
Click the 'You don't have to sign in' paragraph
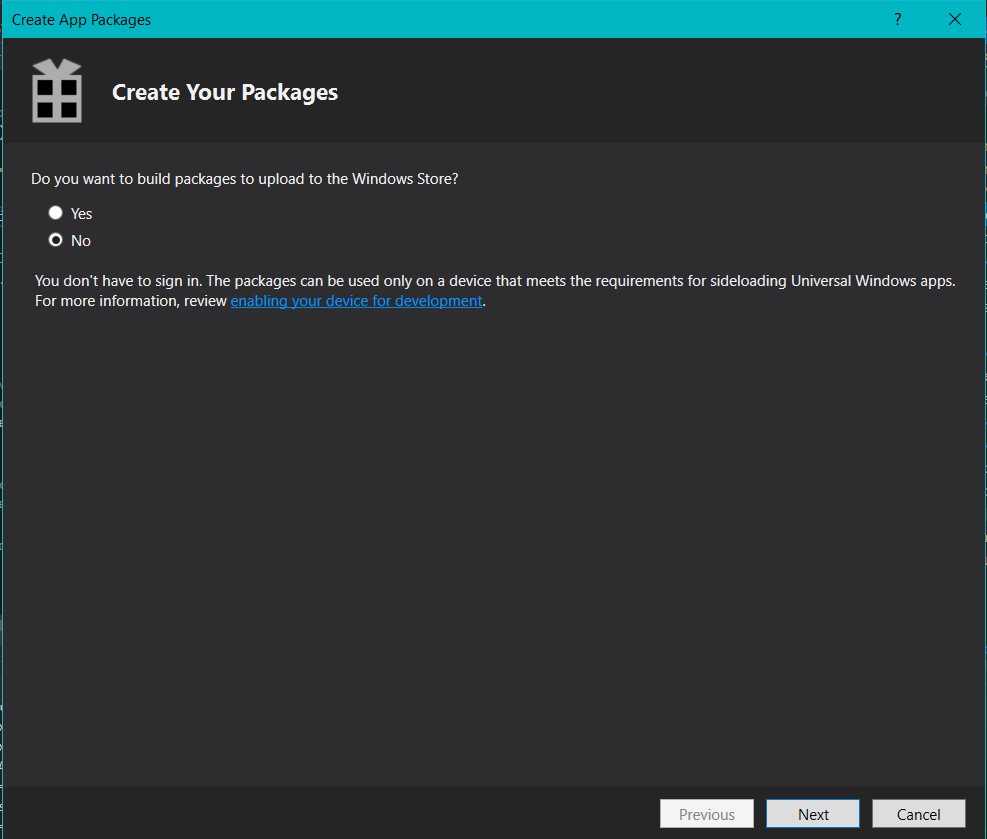tap(495, 291)
